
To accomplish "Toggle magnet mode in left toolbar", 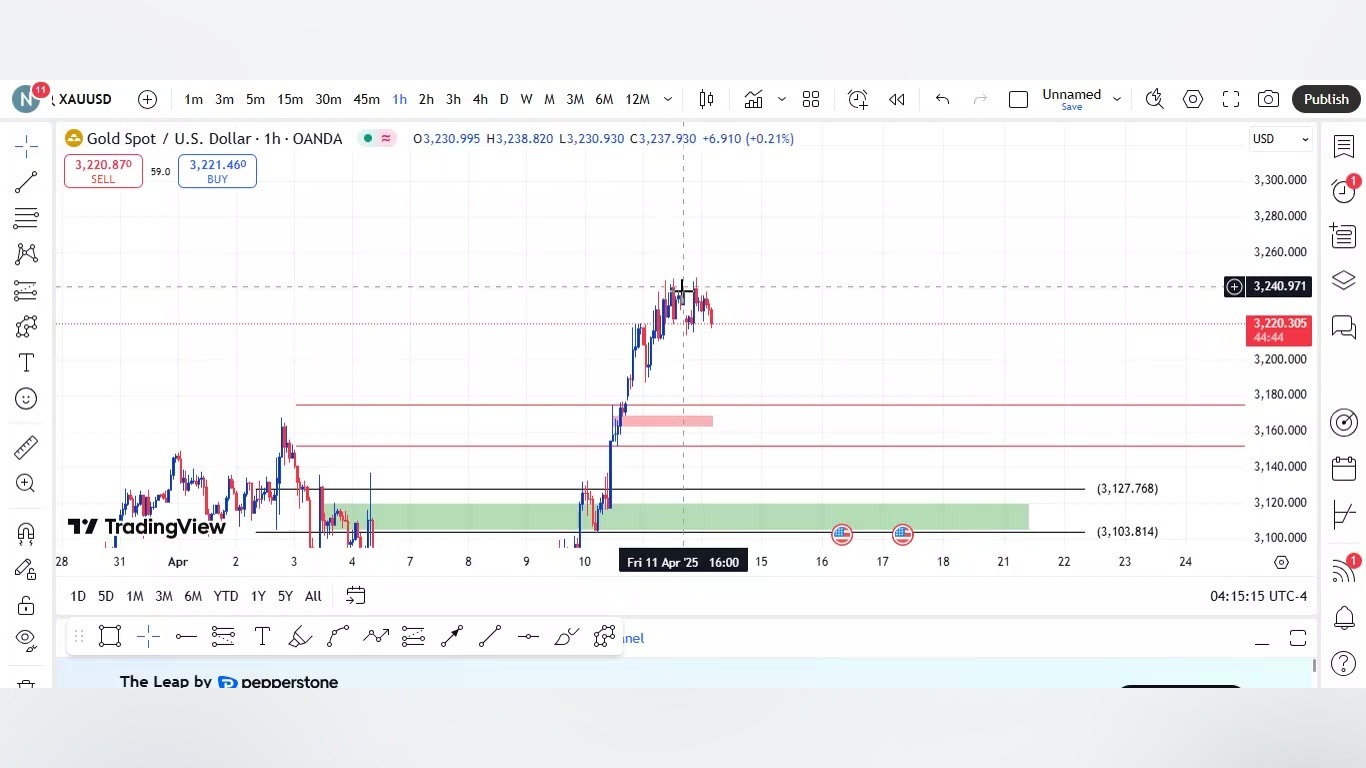I will tap(26, 533).
